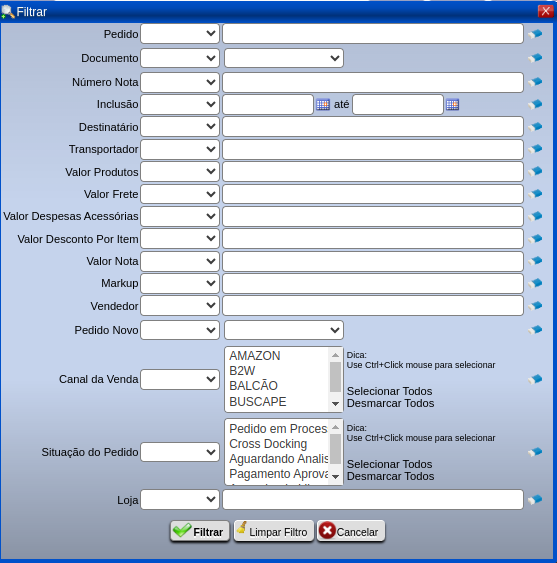Click eraser icon on the Loja row
The width and height of the screenshot is (557, 563).
coord(535,499)
